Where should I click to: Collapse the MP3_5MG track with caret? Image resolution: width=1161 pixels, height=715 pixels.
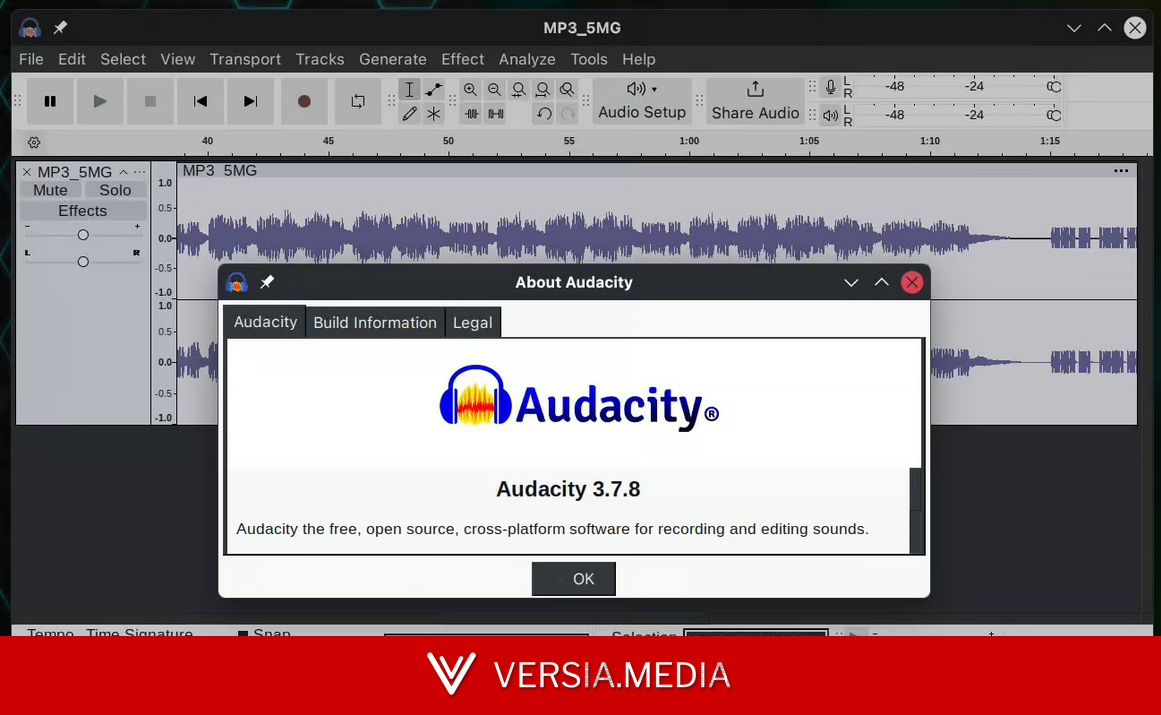[124, 172]
